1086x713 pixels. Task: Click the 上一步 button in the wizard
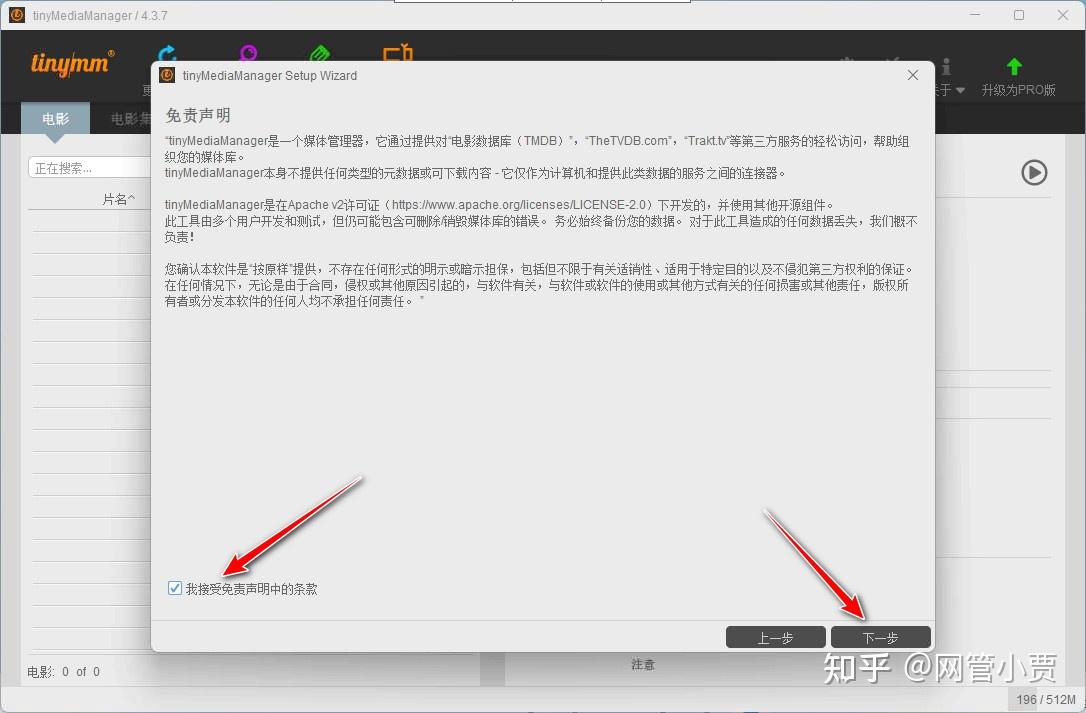776,636
